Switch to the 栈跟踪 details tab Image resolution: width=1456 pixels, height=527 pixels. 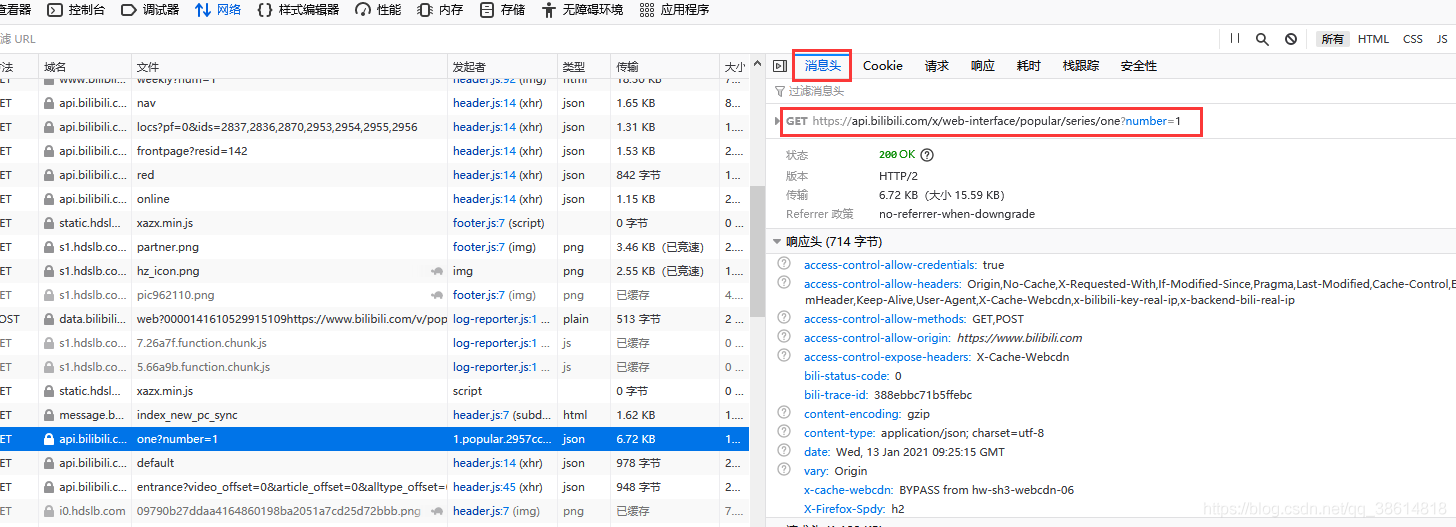[1081, 66]
